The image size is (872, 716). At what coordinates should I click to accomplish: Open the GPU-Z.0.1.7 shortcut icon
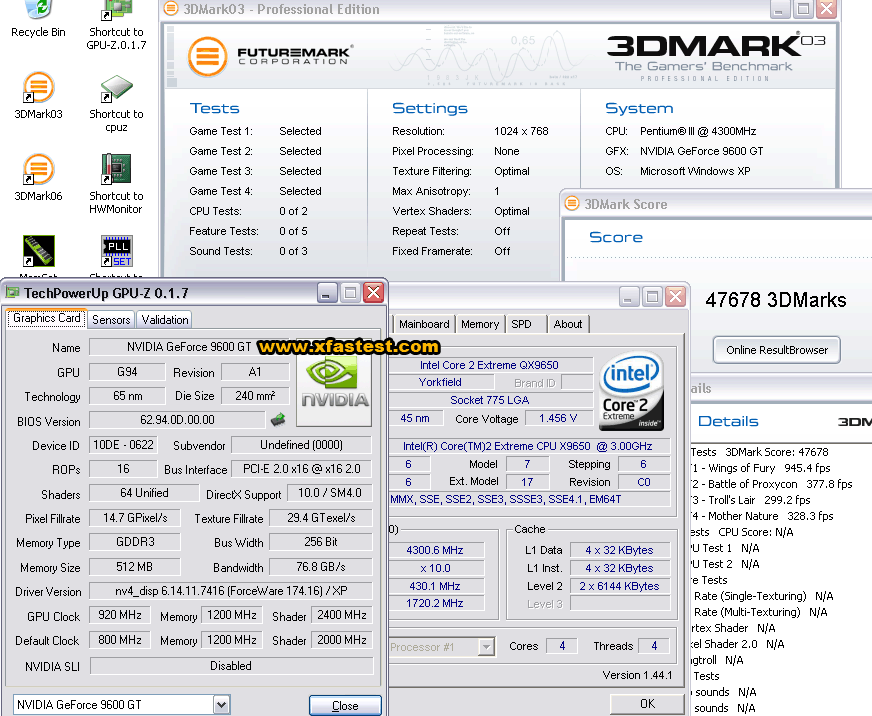click(x=116, y=10)
